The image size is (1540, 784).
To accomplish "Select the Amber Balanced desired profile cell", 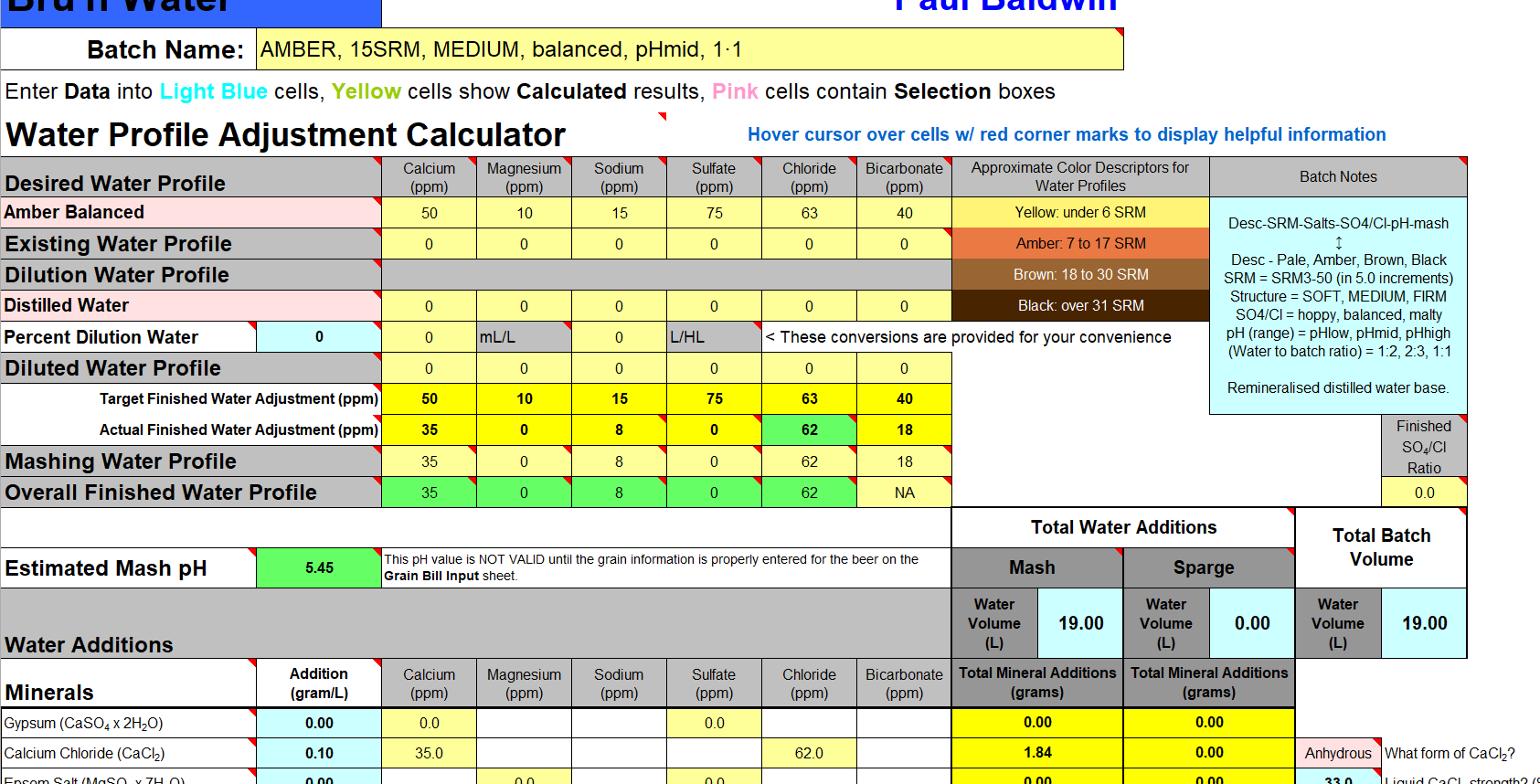I will click(x=191, y=213).
